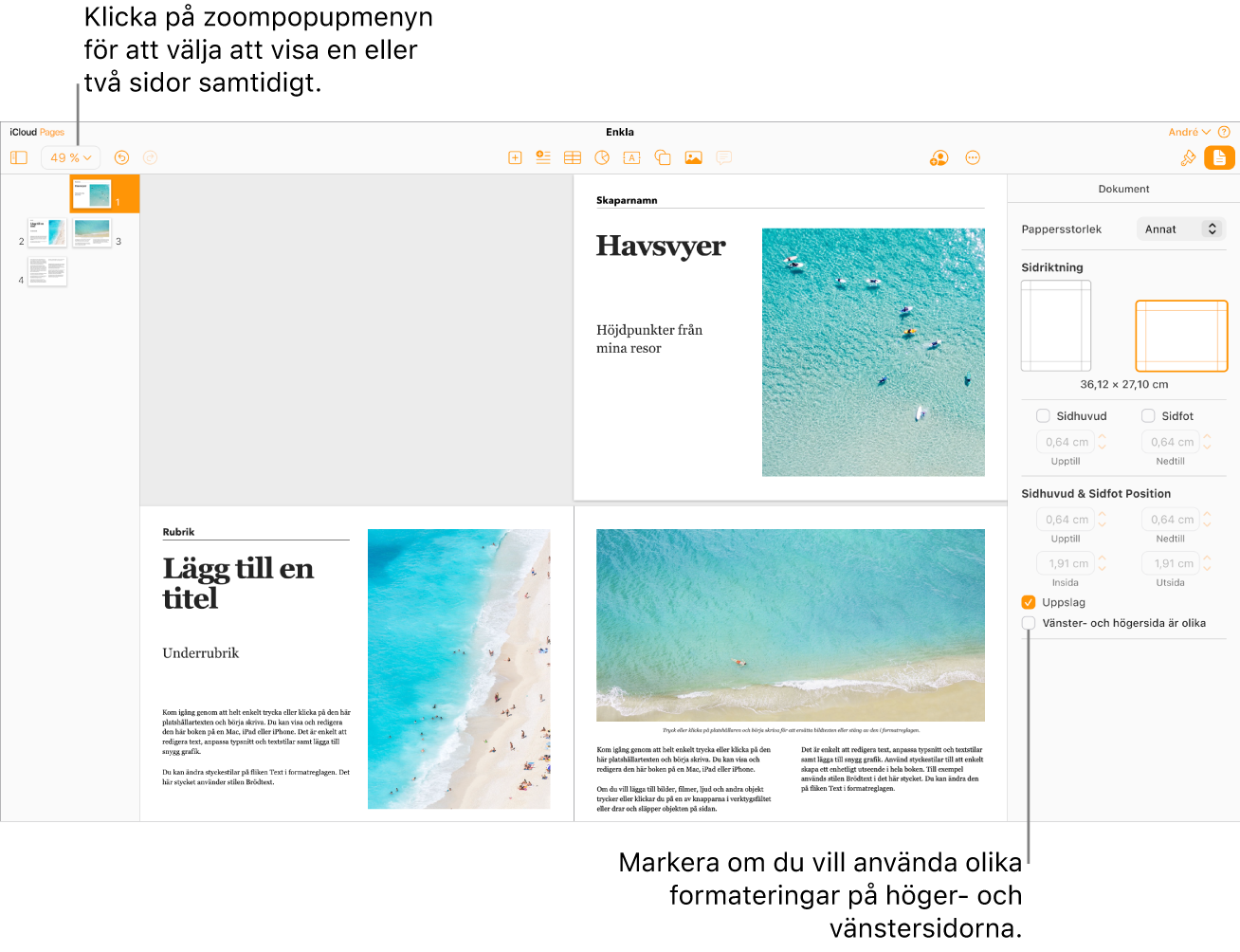The width and height of the screenshot is (1240, 952).
Task: Insert a comment
Action: click(723, 157)
